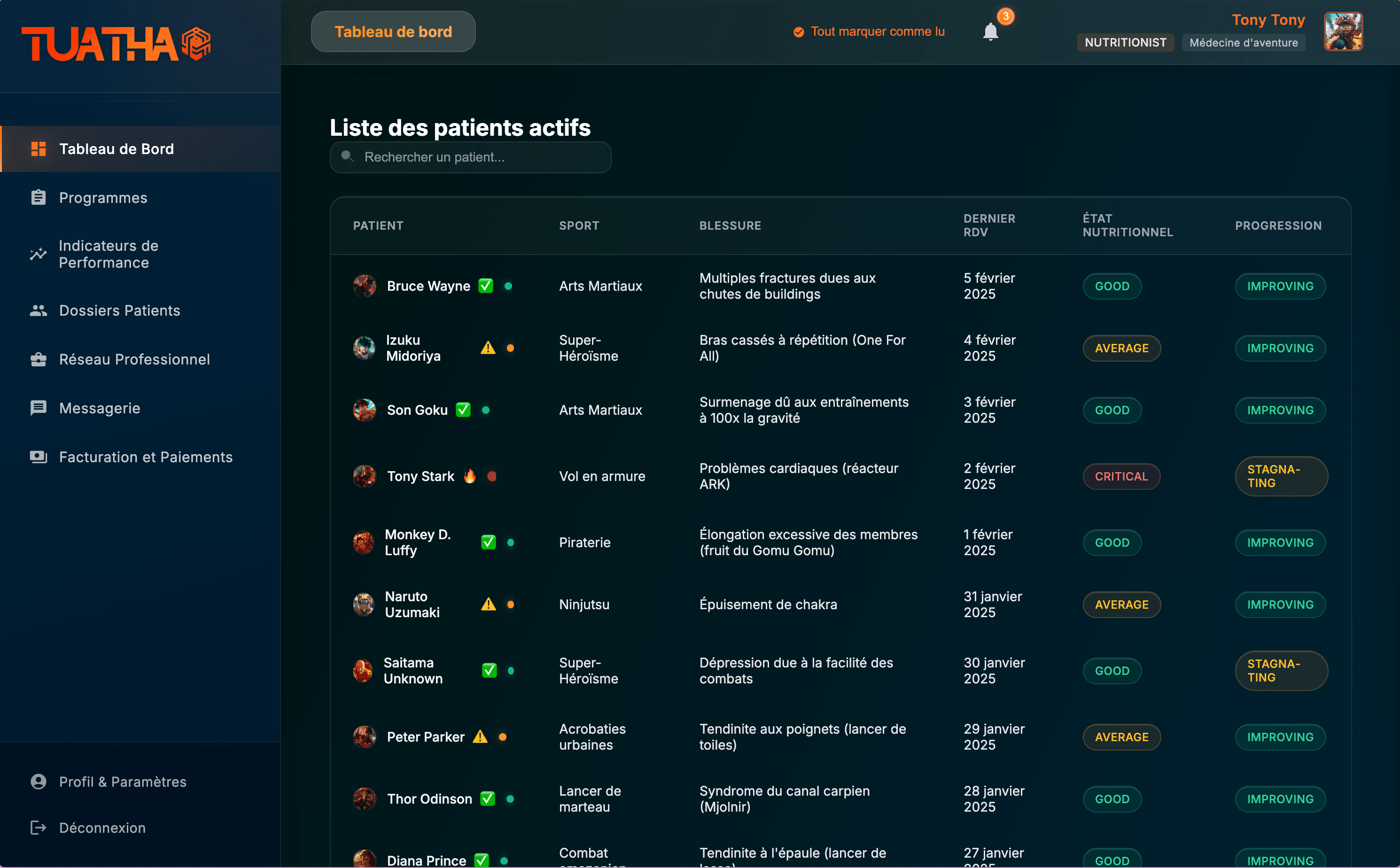Click the Messagerie chat icon
Screen dimensions: 1400x868
click(39, 408)
